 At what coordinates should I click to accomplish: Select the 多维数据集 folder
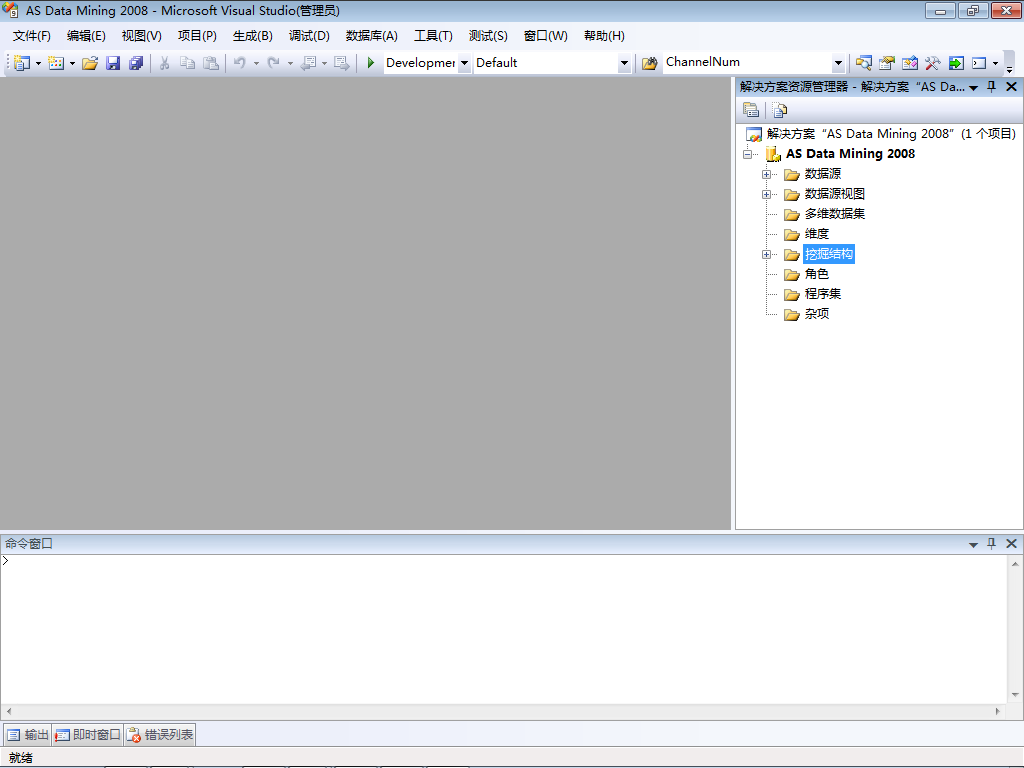click(x=835, y=214)
